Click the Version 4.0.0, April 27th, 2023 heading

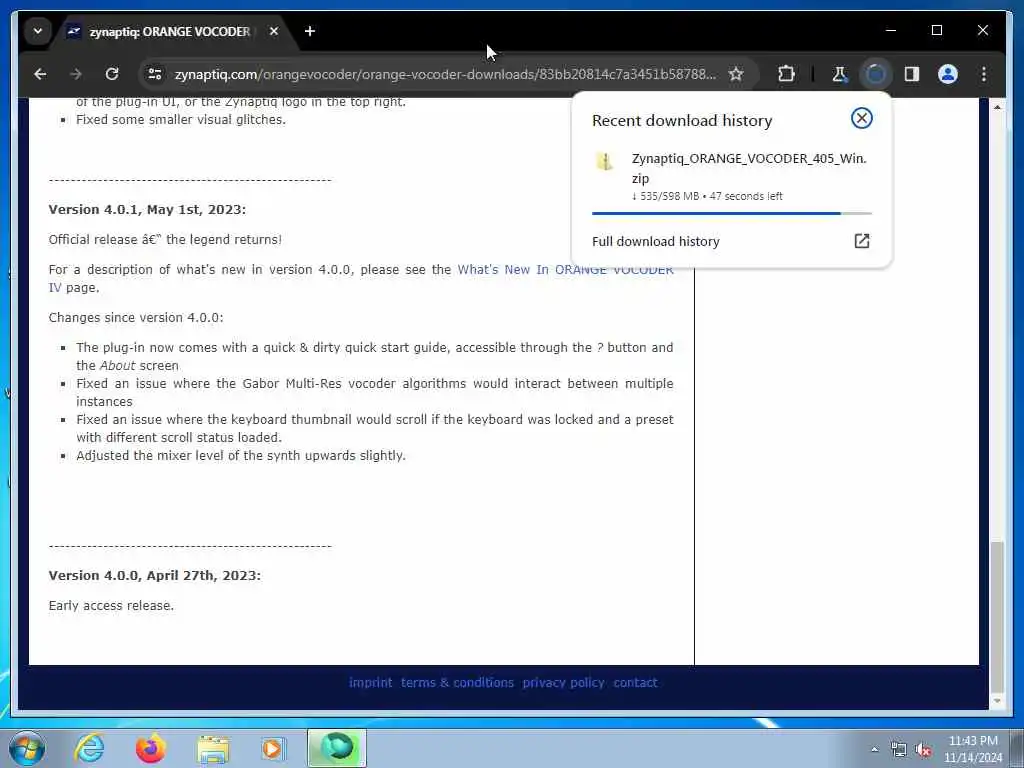pos(154,575)
